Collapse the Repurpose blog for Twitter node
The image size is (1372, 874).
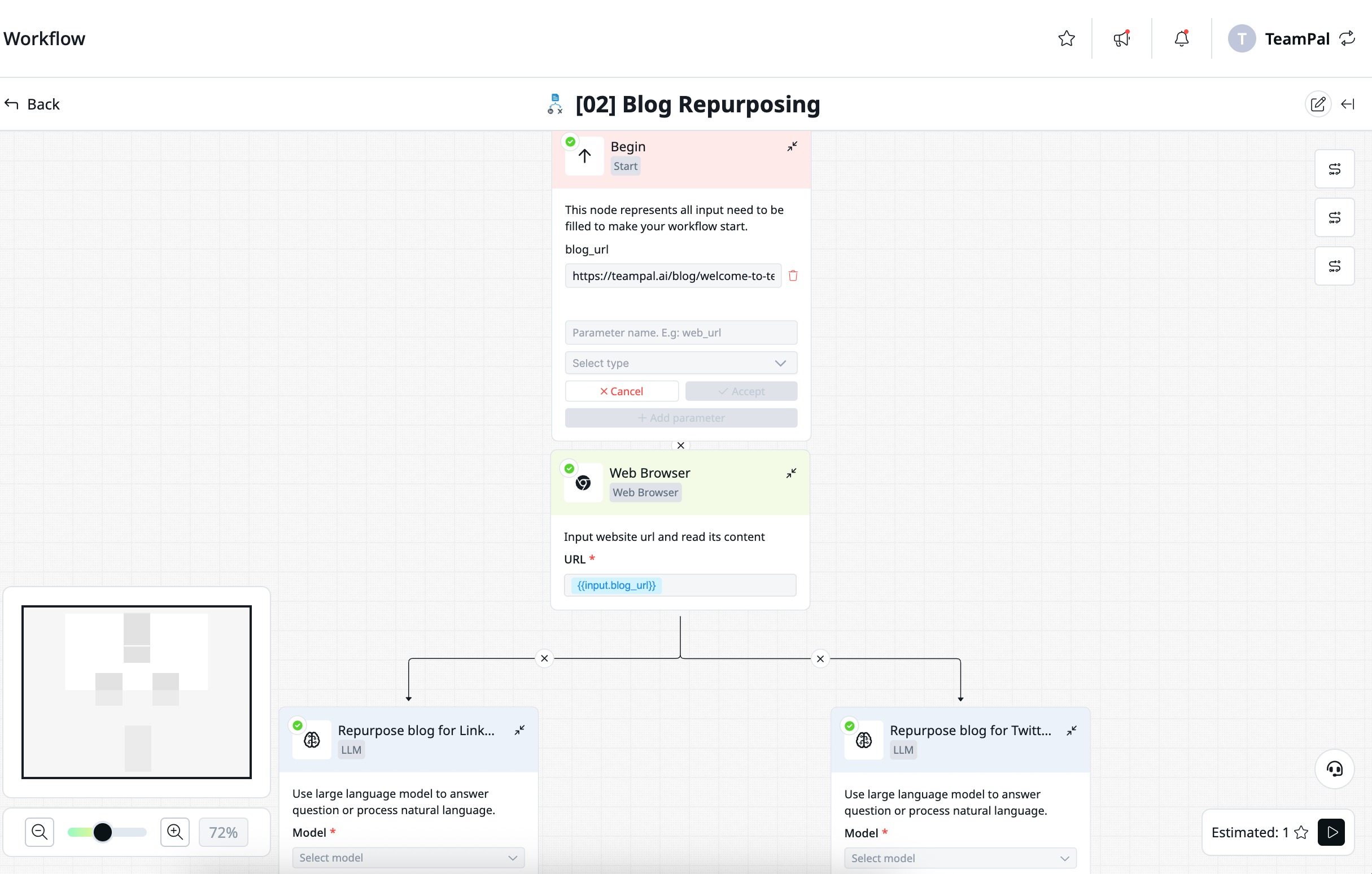[1071, 731]
